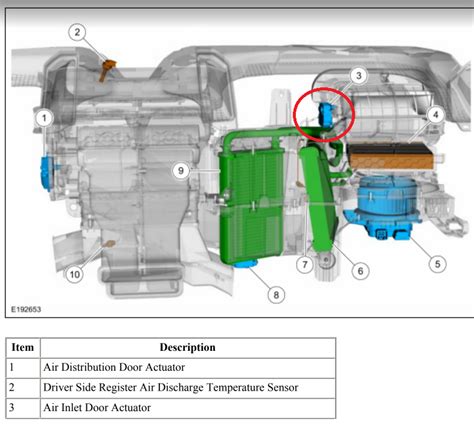Click the Description column header

click(188, 348)
